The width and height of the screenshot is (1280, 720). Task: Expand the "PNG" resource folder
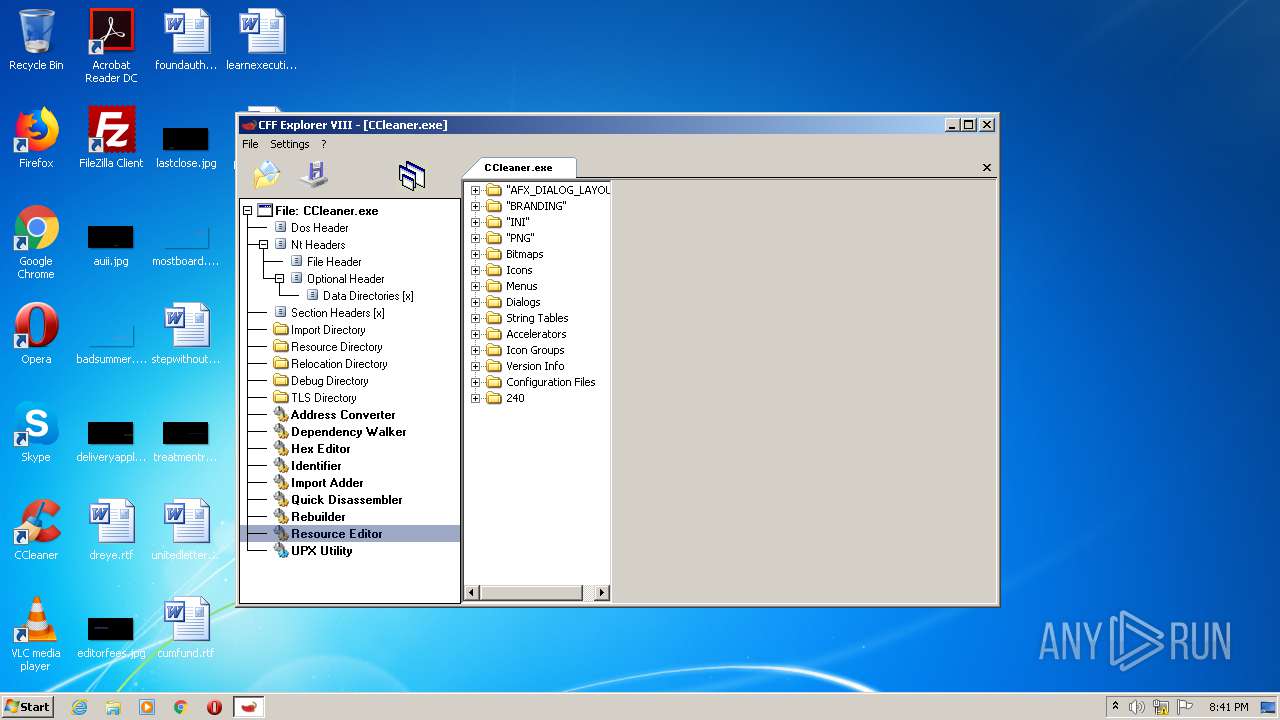click(x=476, y=238)
